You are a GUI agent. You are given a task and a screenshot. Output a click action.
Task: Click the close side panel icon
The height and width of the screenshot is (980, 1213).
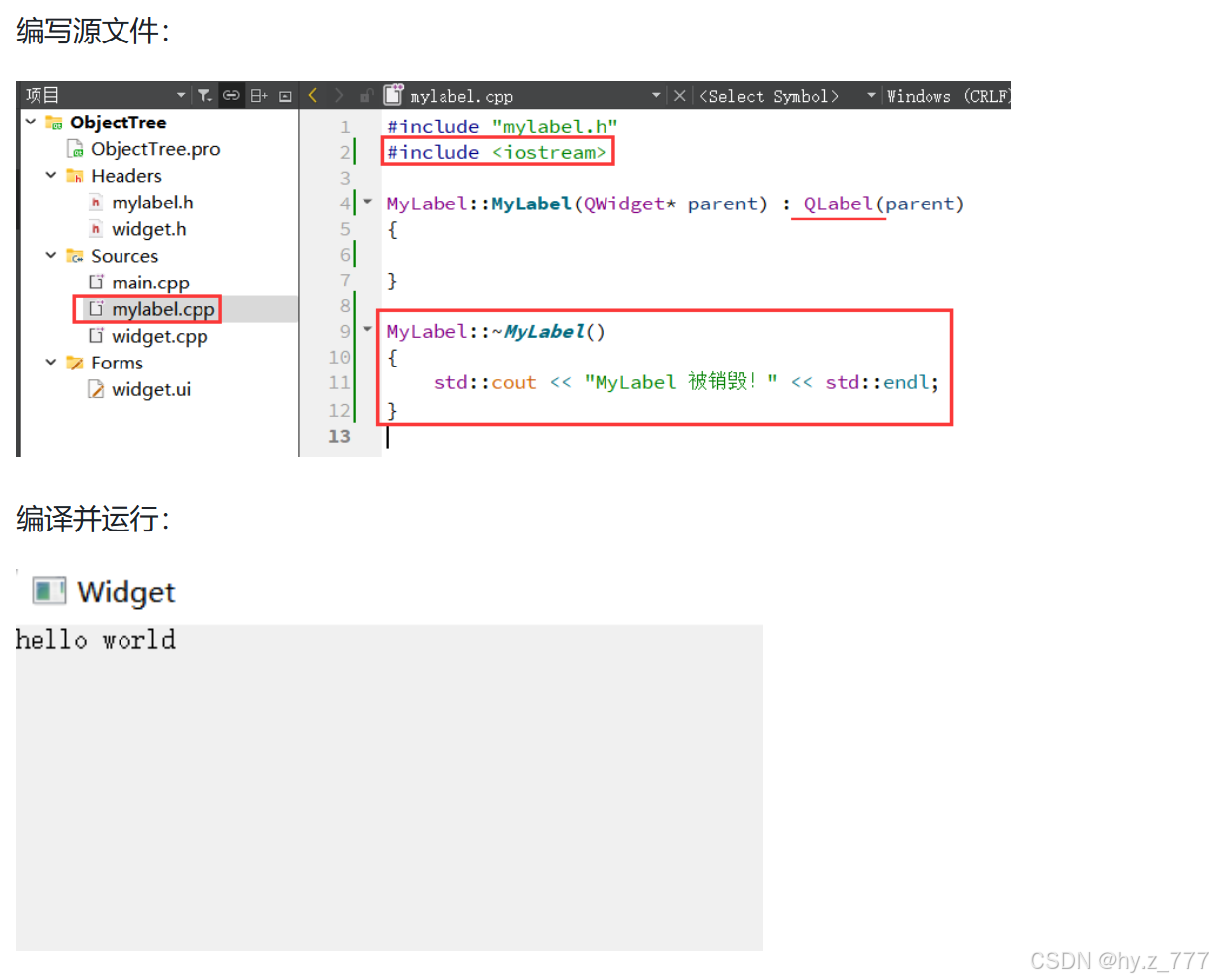pyautogui.click(x=285, y=95)
